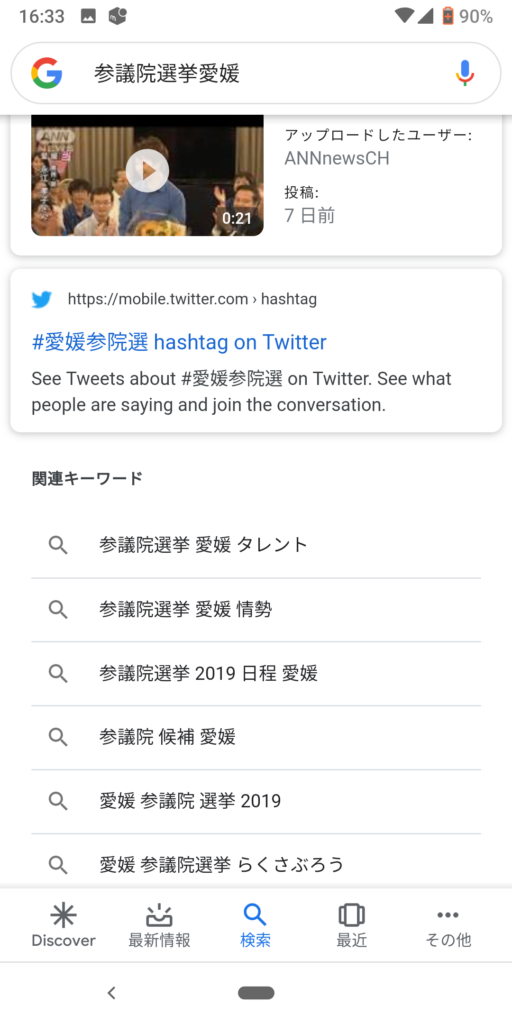Select related search 愛媛 参議院選挙 らくさぶろう
Viewport: 512px width, 1024px height.
pos(256,862)
